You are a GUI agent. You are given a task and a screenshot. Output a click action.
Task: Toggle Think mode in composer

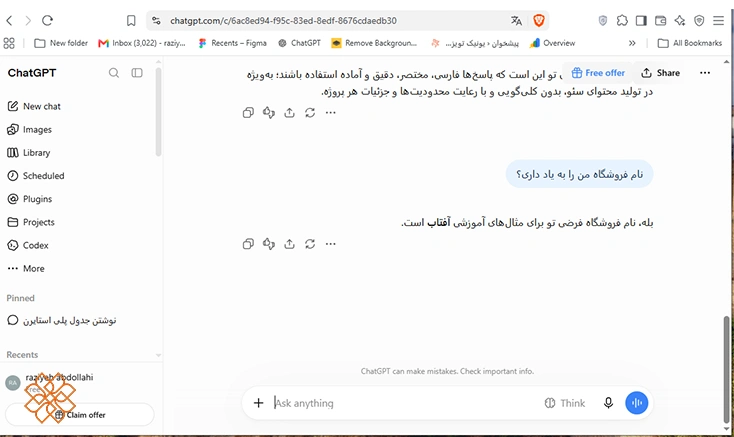(x=565, y=403)
